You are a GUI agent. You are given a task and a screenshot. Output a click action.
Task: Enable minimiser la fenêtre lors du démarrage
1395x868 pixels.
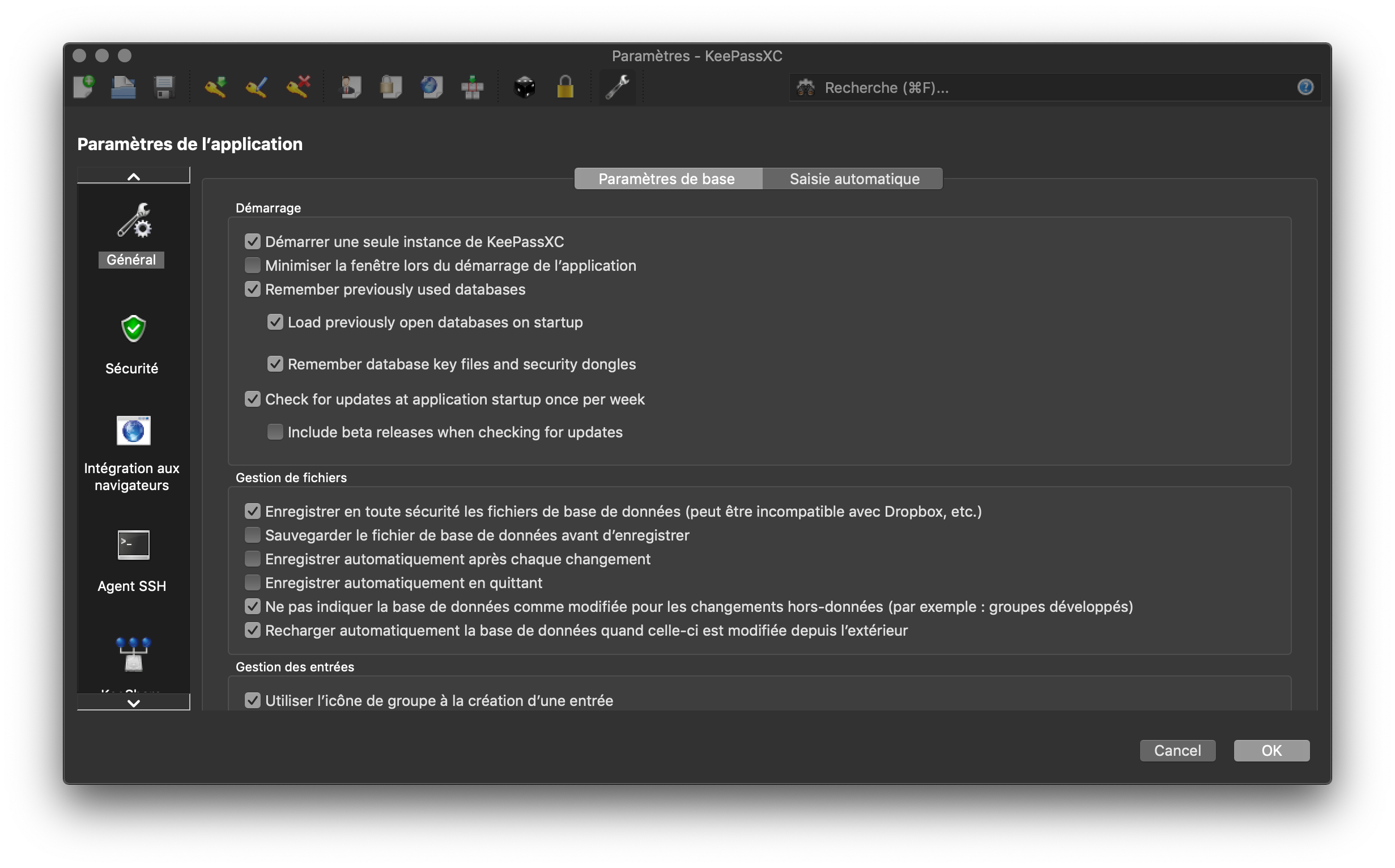pos(253,265)
